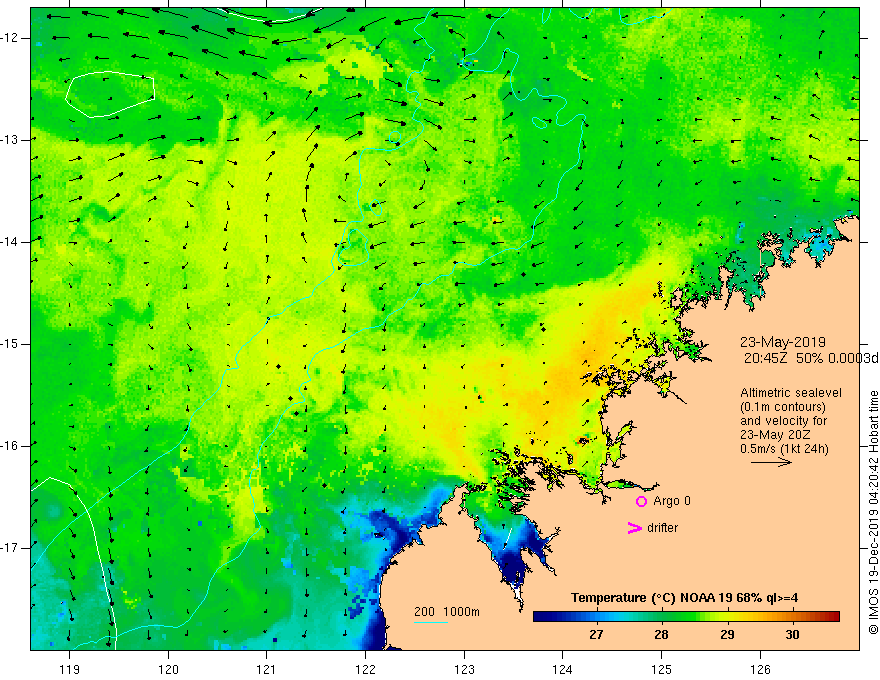
Task: Click the velocity scale reference arrow
Action: [x=771, y=462]
